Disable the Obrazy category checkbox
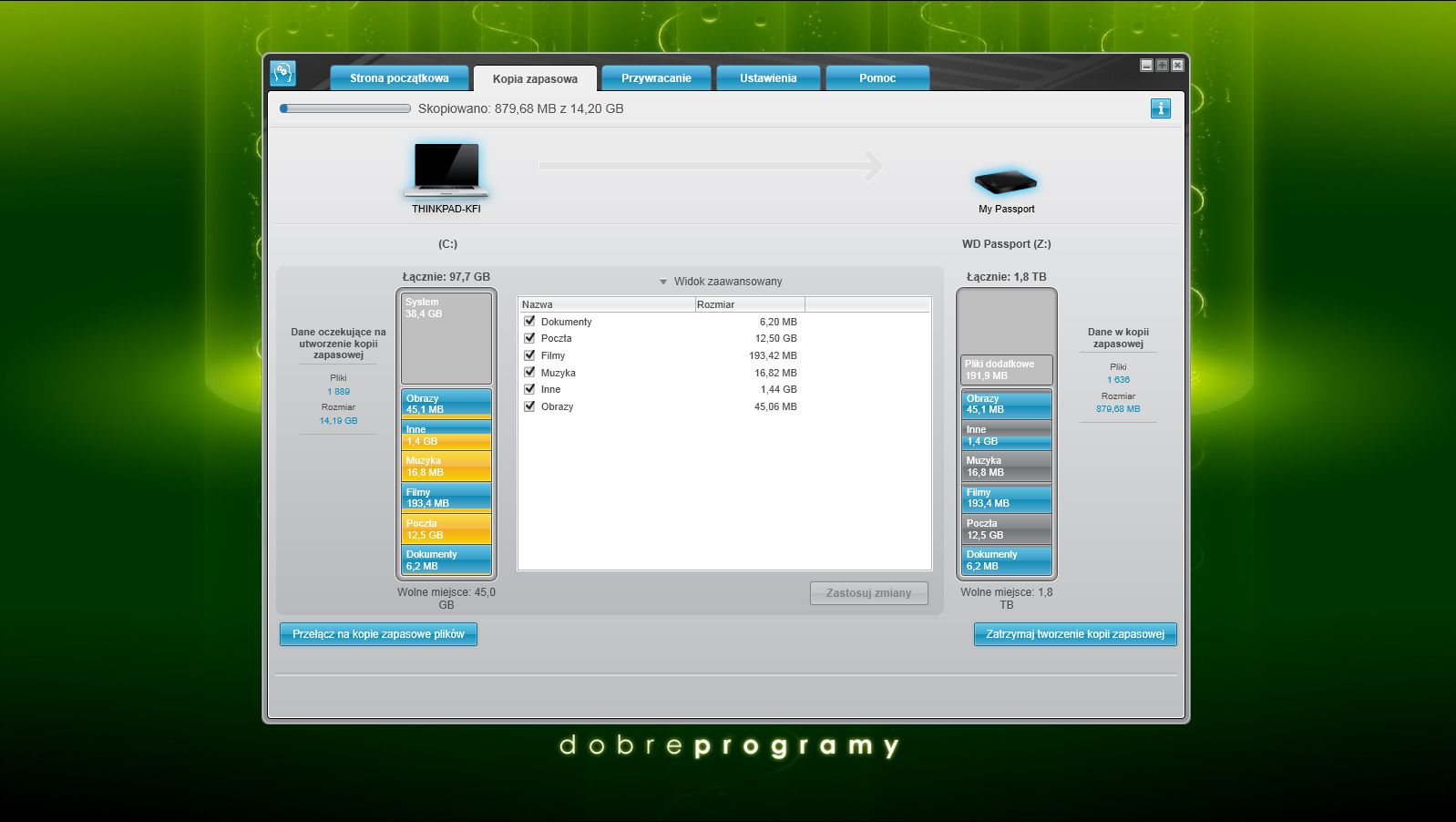The width and height of the screenshot is (1456, 822). coord(529,406)
